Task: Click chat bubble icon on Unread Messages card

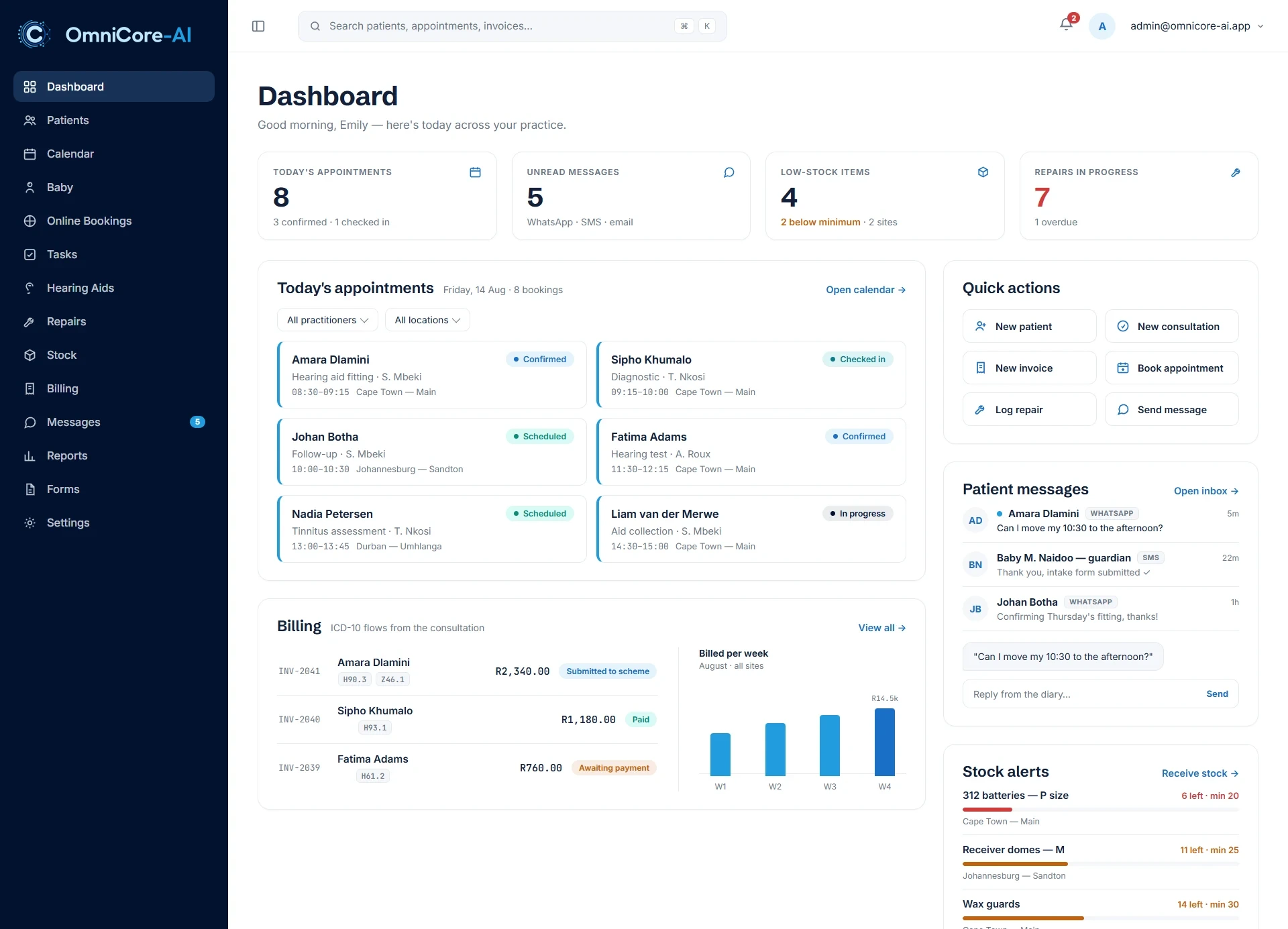Action: [x=729, y=172]
